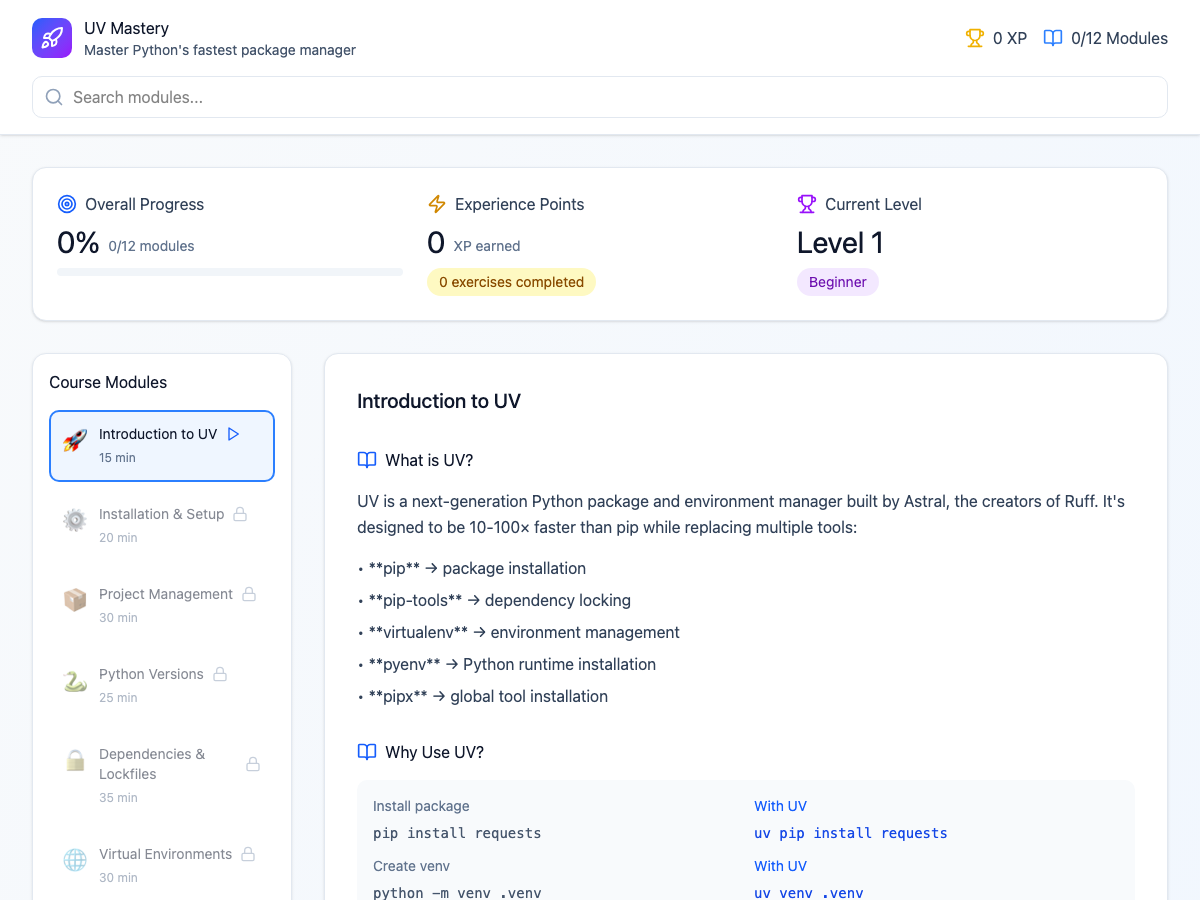
Task: Click the gear icon of Installation & Setup
Action: [75, 521]
